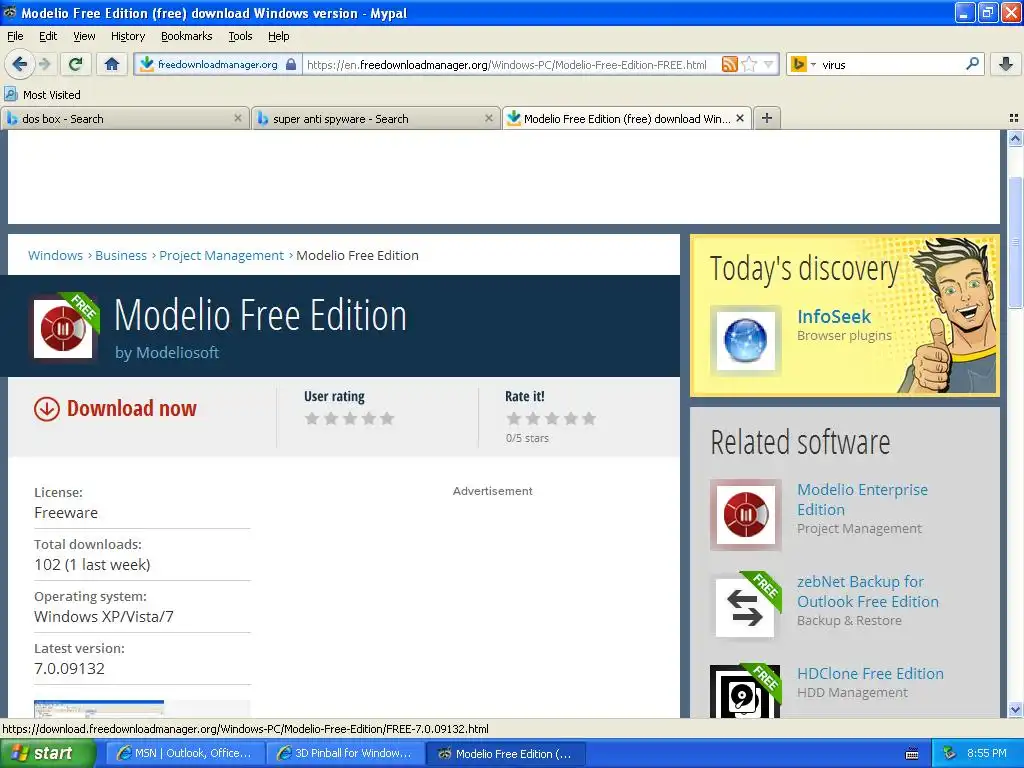The image size is (1024, 768).
Task: Click the vertical scrollbar up arrow
Action: pyautogui.click(x=1015, y=138)
